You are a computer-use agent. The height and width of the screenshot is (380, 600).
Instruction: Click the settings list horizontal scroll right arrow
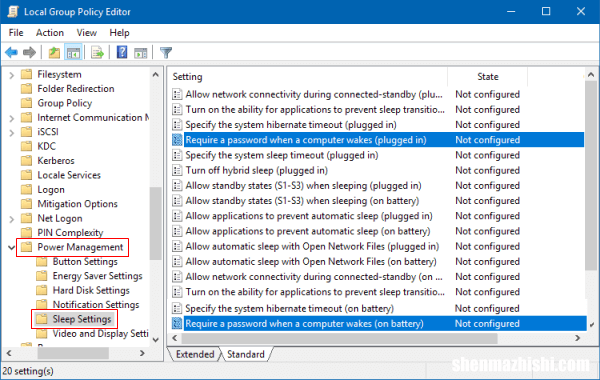577,338
